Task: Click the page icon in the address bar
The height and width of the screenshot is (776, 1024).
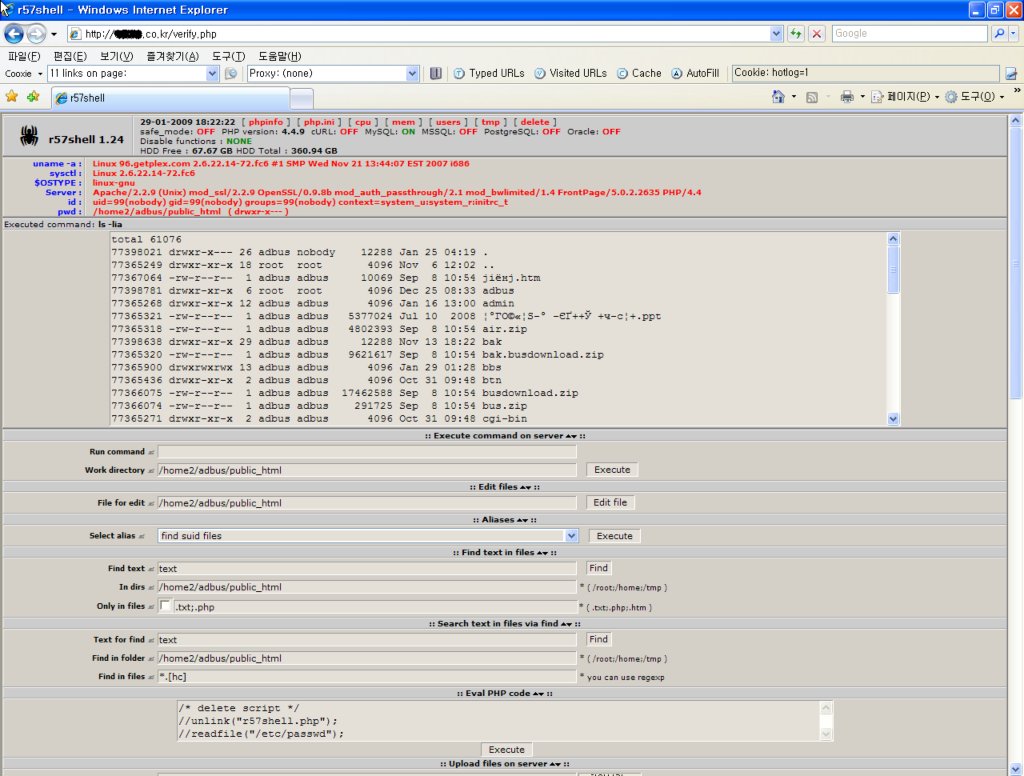Action: pos(75,34)
